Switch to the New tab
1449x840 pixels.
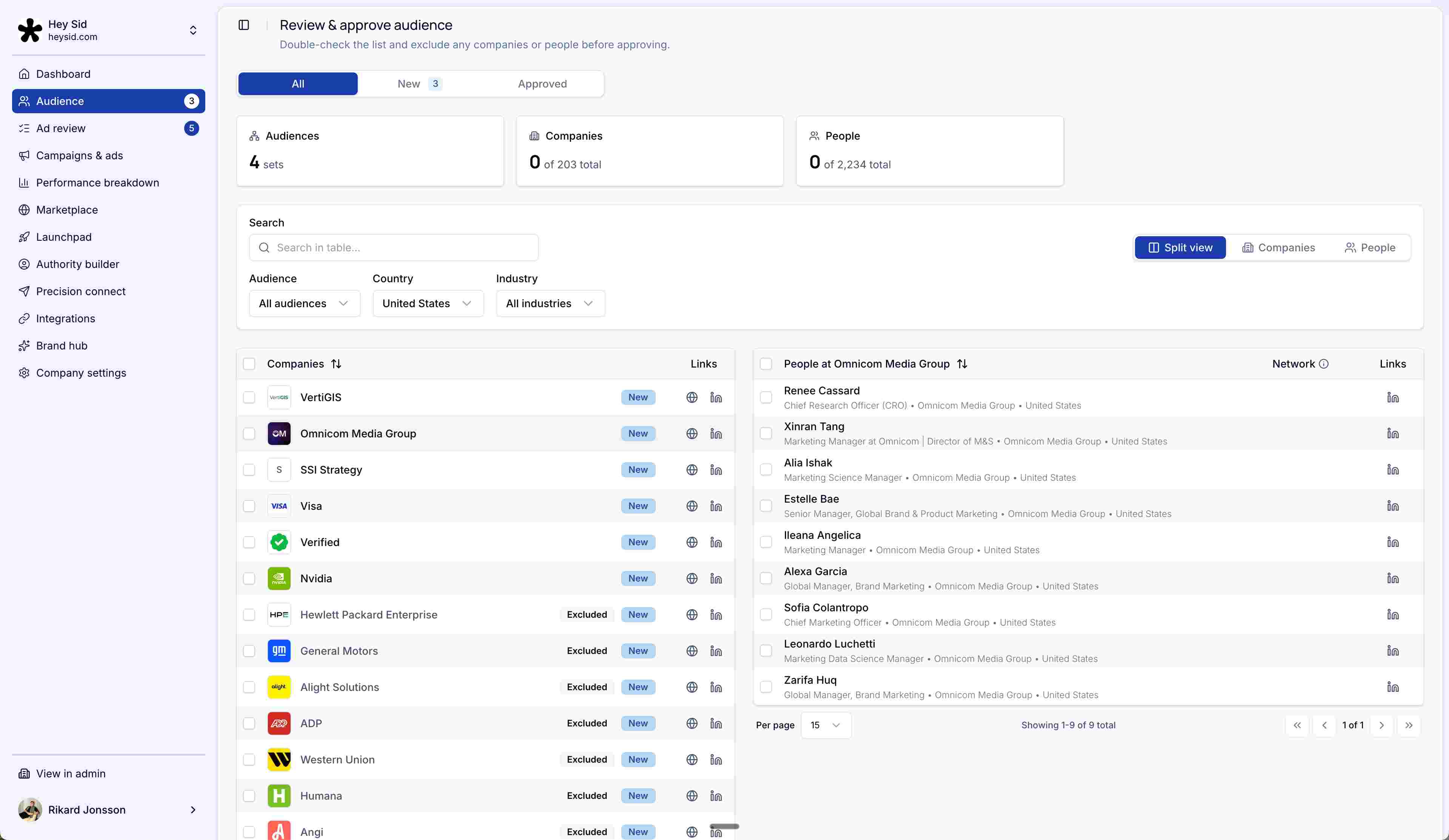pos(419,84)
